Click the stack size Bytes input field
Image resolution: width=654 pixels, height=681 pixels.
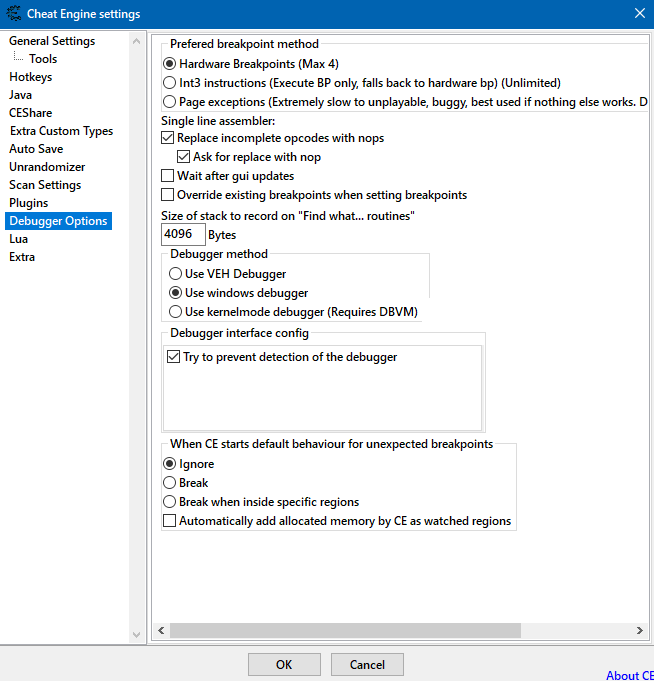[x=183, y=235]
